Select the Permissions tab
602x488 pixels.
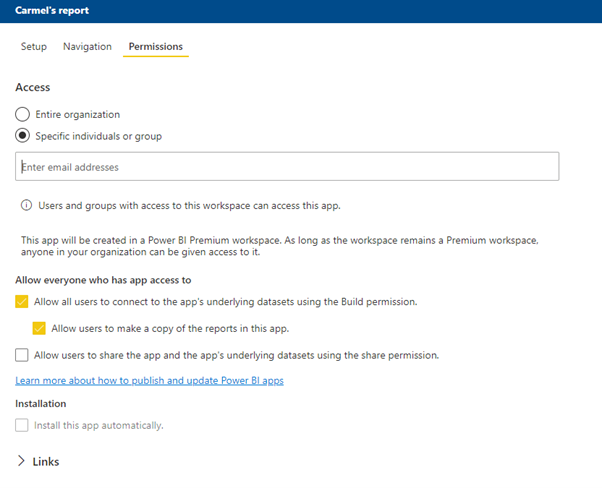[x=155, y=47]
